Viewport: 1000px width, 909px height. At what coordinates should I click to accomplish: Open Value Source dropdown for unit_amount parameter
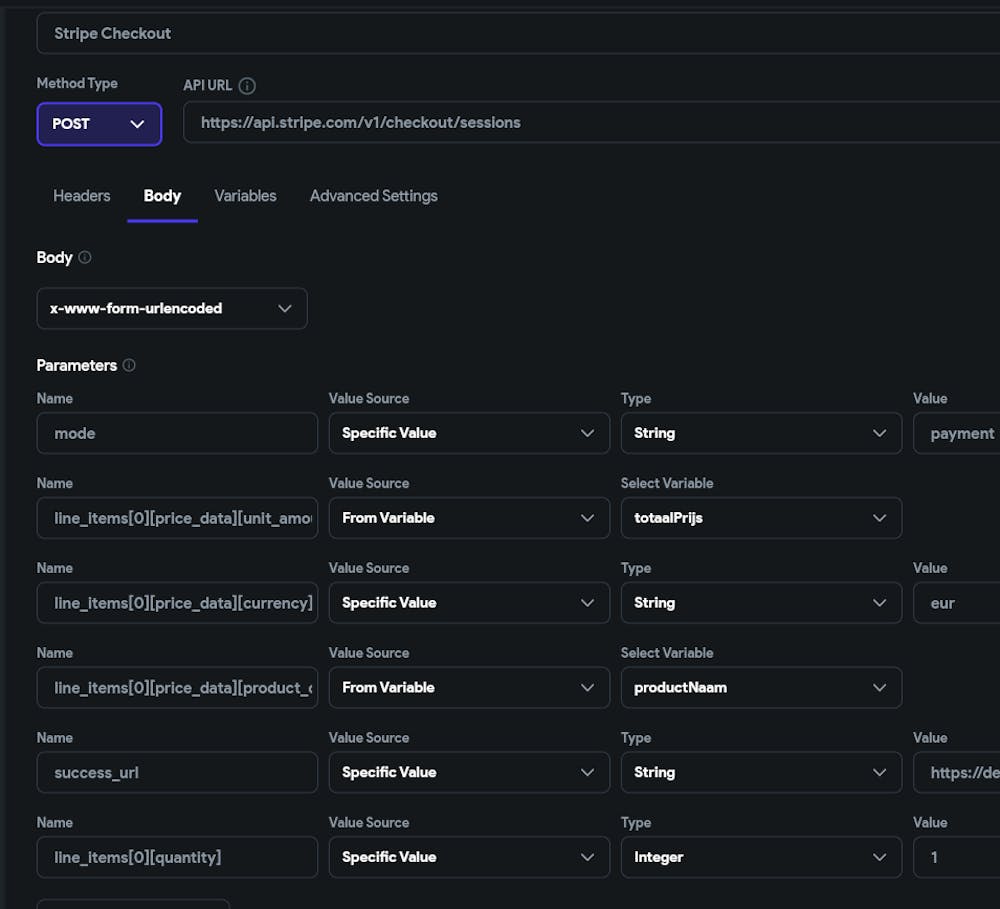click(469, 518)
